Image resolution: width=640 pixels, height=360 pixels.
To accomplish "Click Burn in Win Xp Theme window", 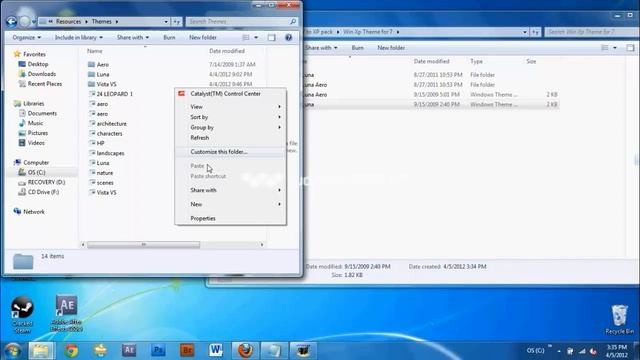I will click(x=358, y=48).
